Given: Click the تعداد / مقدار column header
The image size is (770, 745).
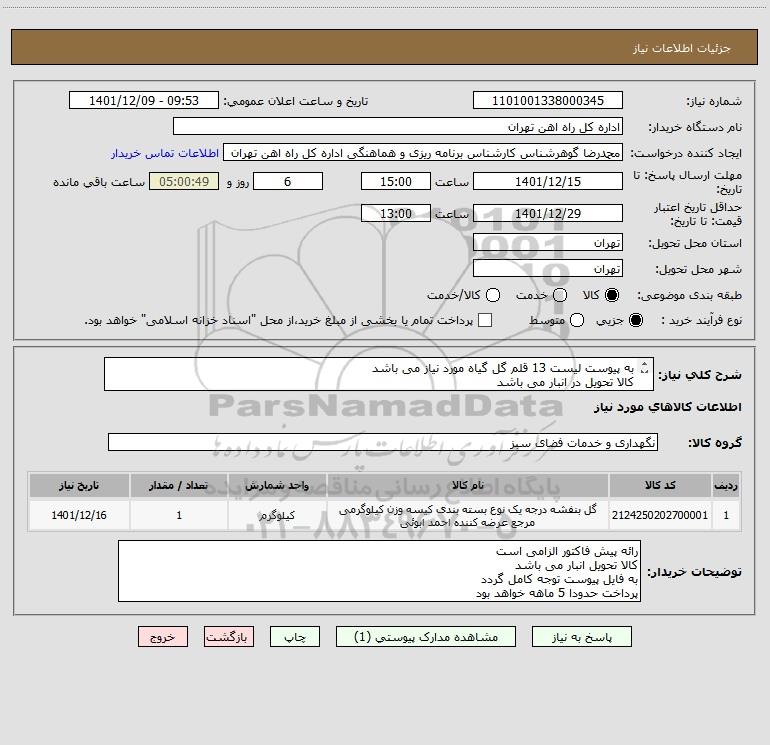Looking at the screenshot, I should [x=179, y=486].
